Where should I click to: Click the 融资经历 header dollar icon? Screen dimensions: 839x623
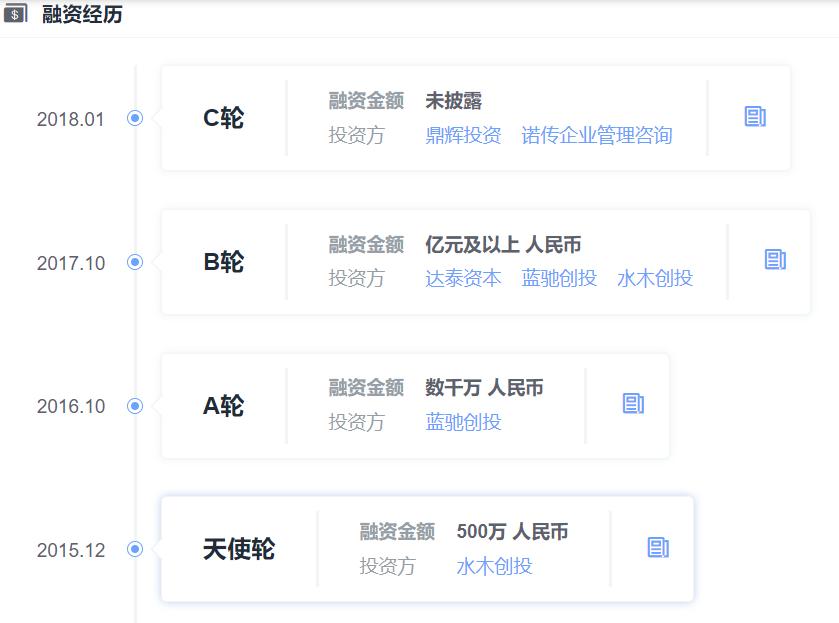tap(16, 15)
